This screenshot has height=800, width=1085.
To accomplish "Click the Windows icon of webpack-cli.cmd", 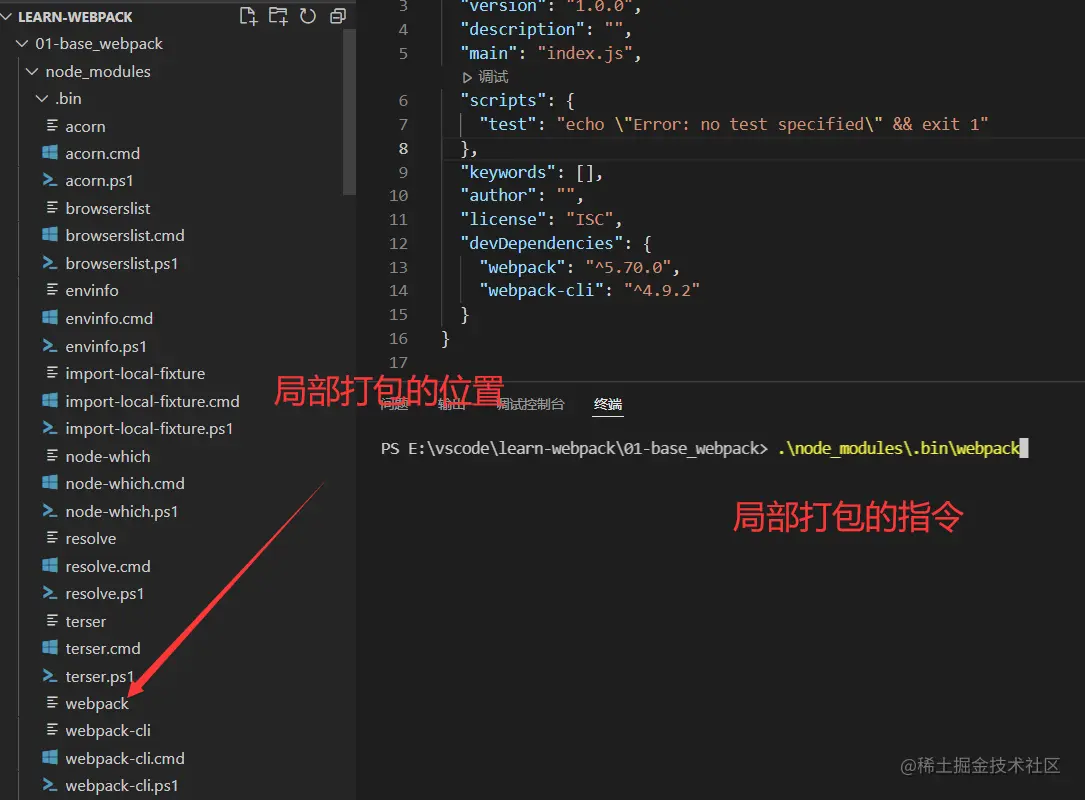I will coord(50,758).
